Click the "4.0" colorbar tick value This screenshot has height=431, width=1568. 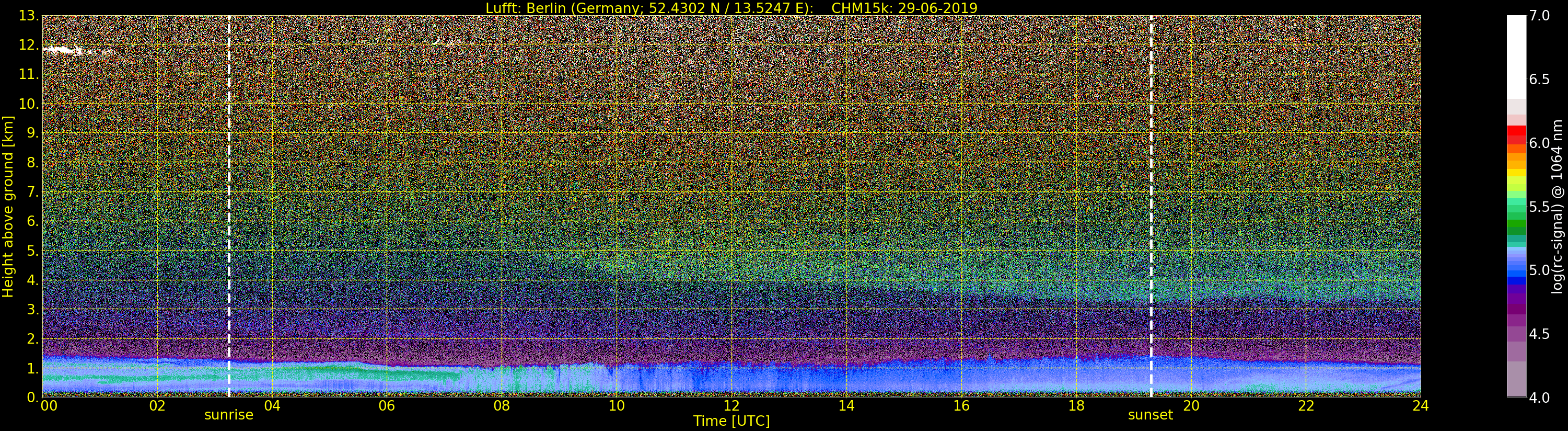[1539, 398]
